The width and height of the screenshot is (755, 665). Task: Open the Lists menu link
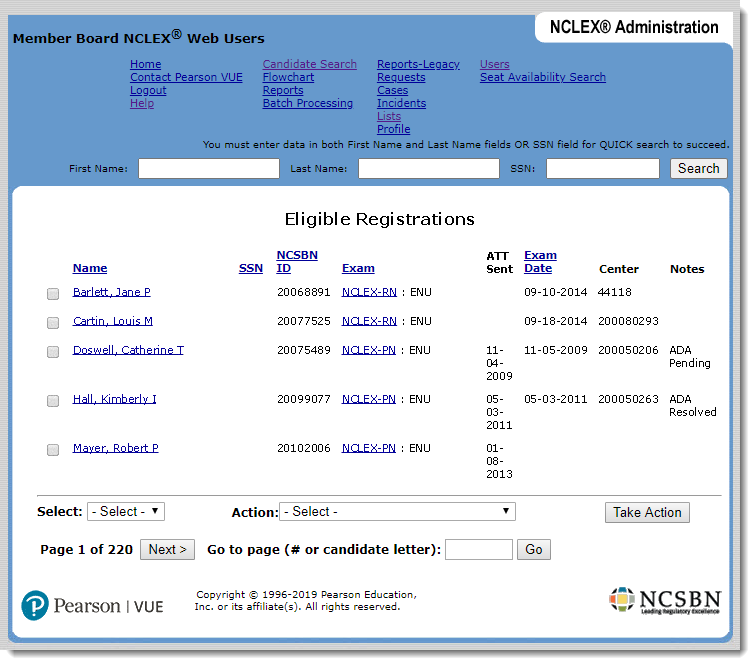389,116
